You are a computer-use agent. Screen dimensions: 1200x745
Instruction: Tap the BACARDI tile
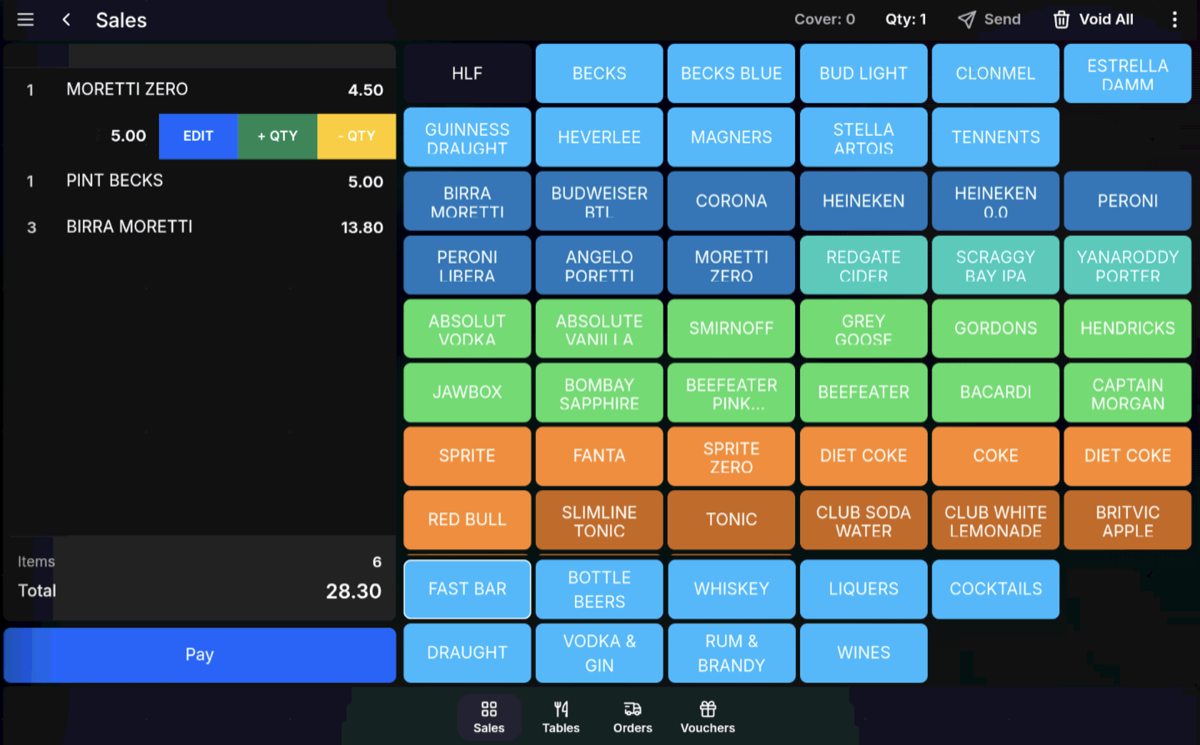click(x=995, y=392)
